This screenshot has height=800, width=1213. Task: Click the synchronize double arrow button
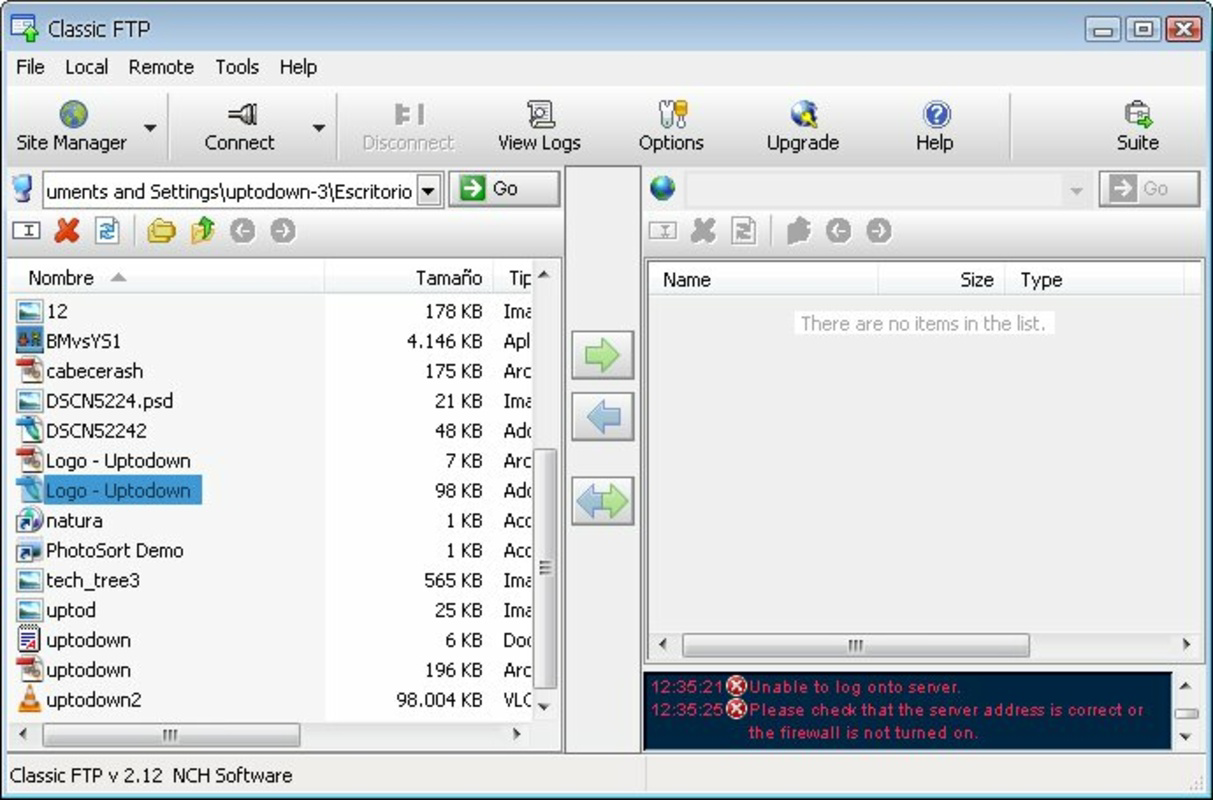point(603,500)
